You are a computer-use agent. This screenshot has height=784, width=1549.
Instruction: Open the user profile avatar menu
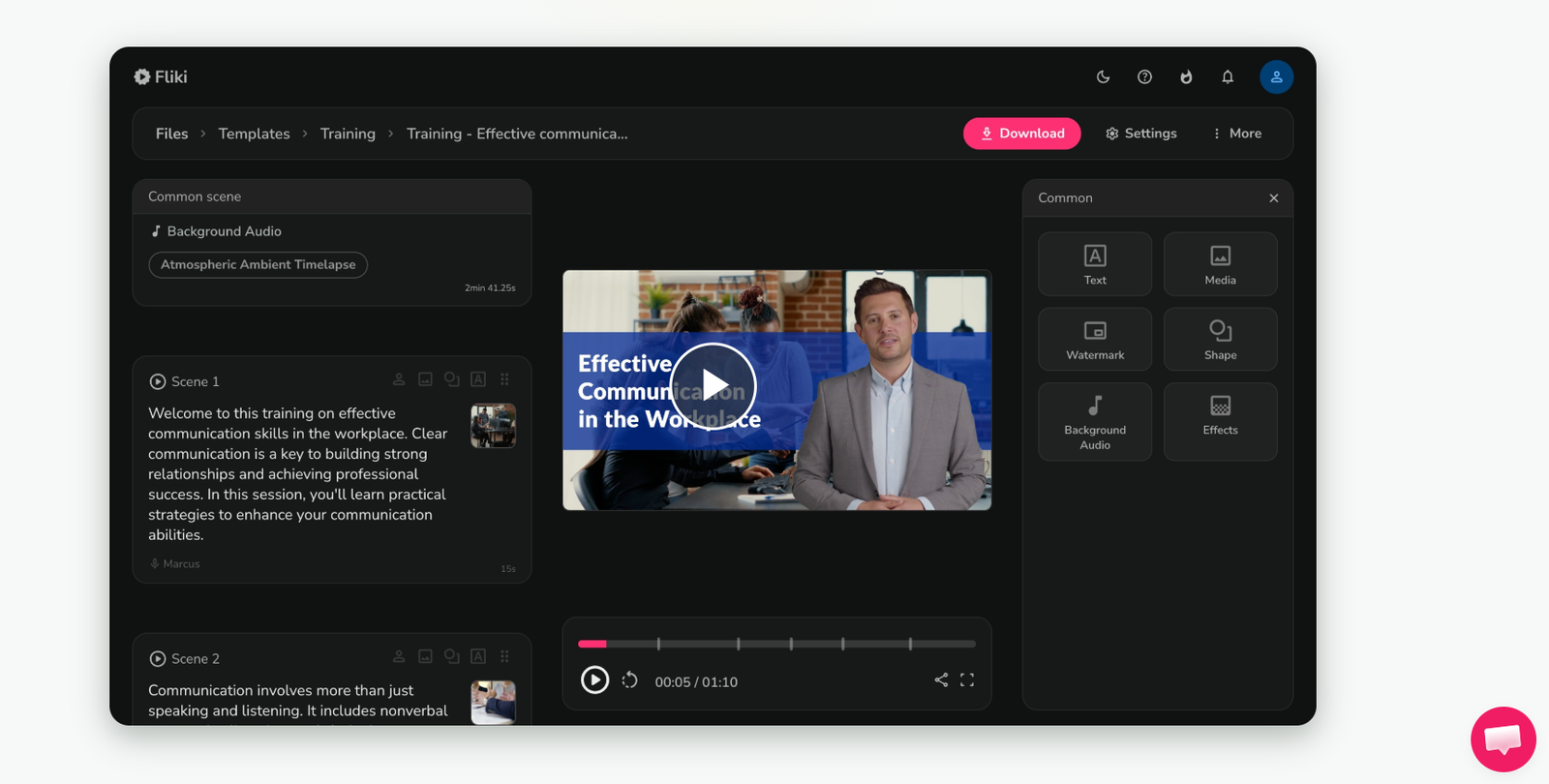(1276, 77)
